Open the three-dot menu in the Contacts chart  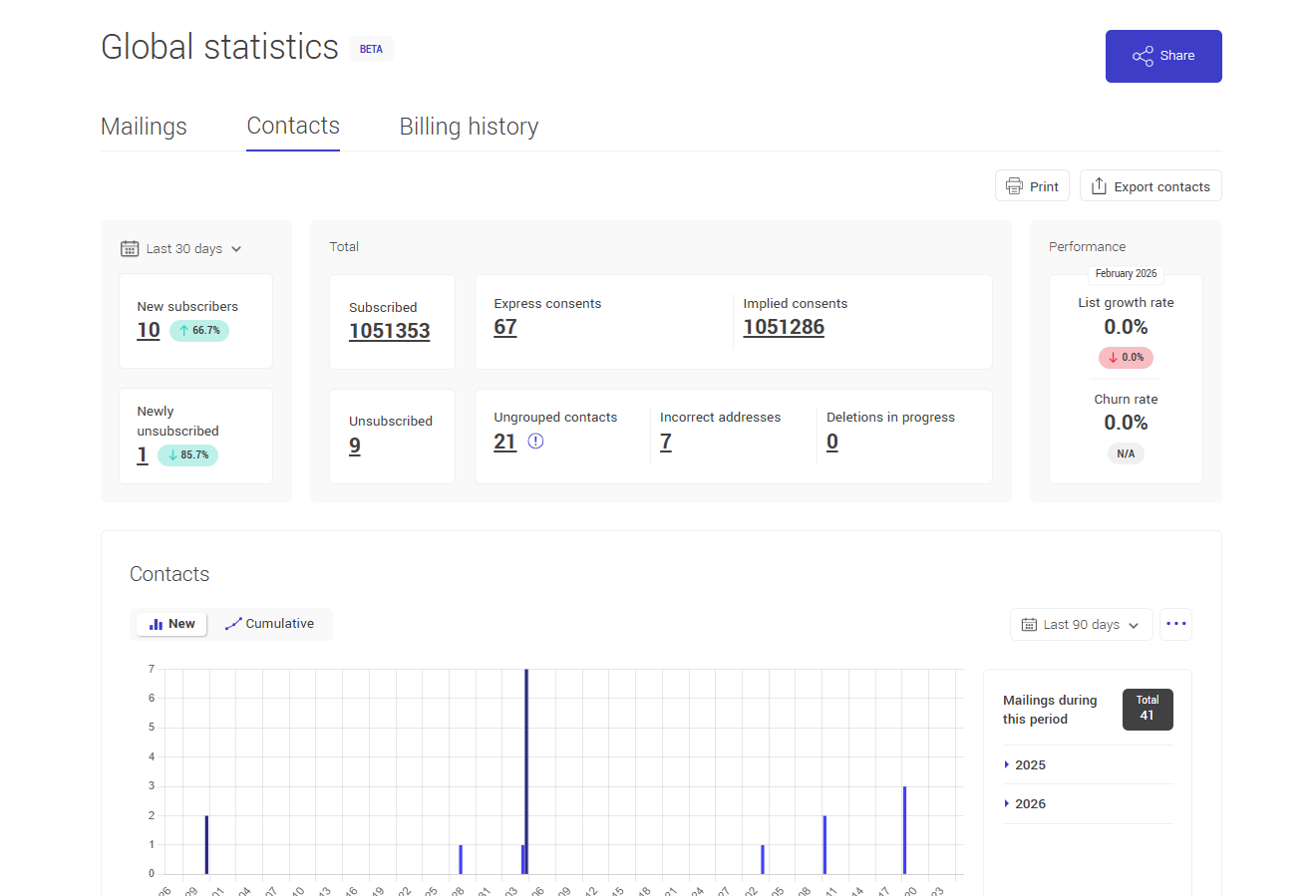1175,624
